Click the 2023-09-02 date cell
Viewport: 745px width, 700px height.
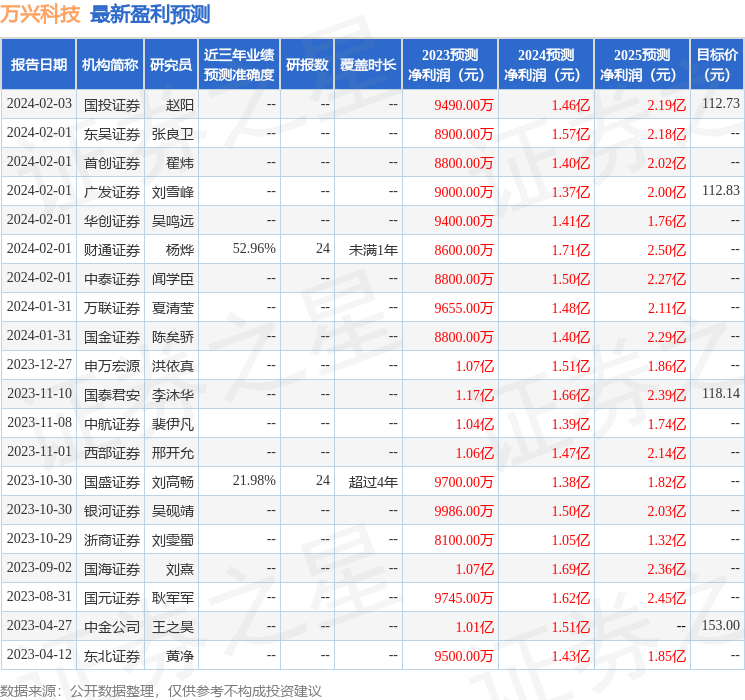coord(39,567)
